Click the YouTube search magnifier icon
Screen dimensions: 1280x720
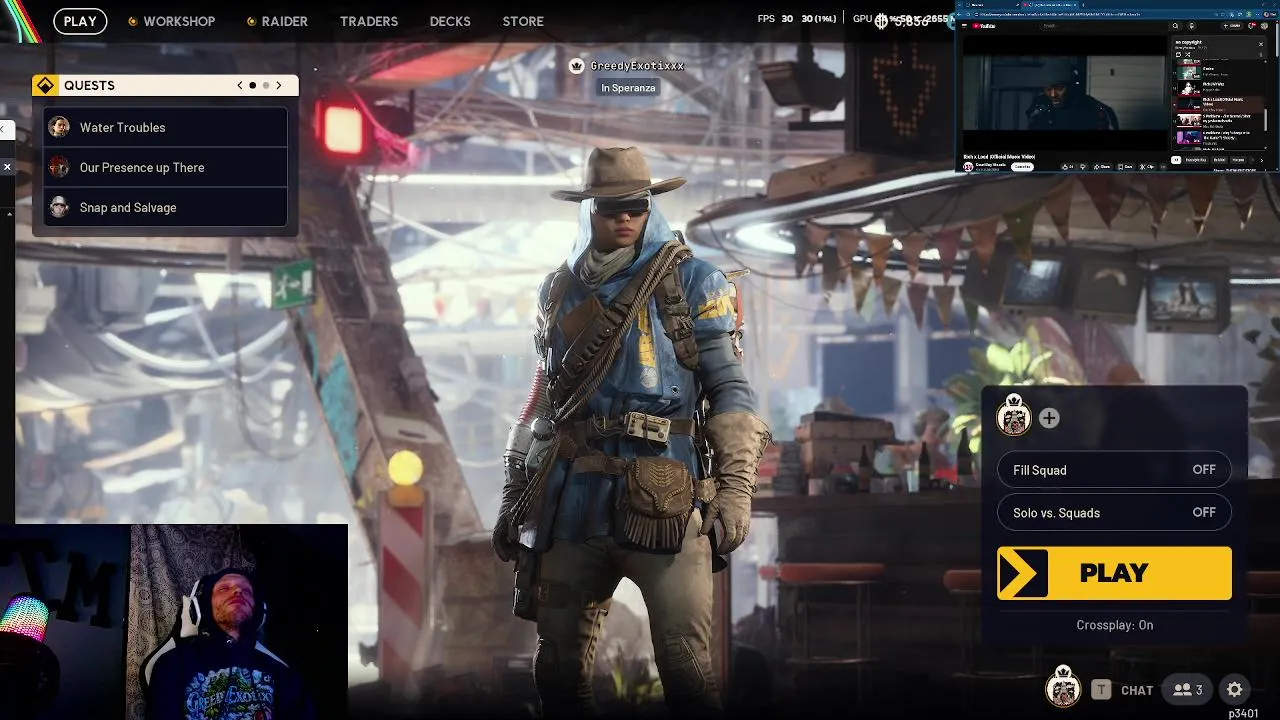pos(1175,26)
